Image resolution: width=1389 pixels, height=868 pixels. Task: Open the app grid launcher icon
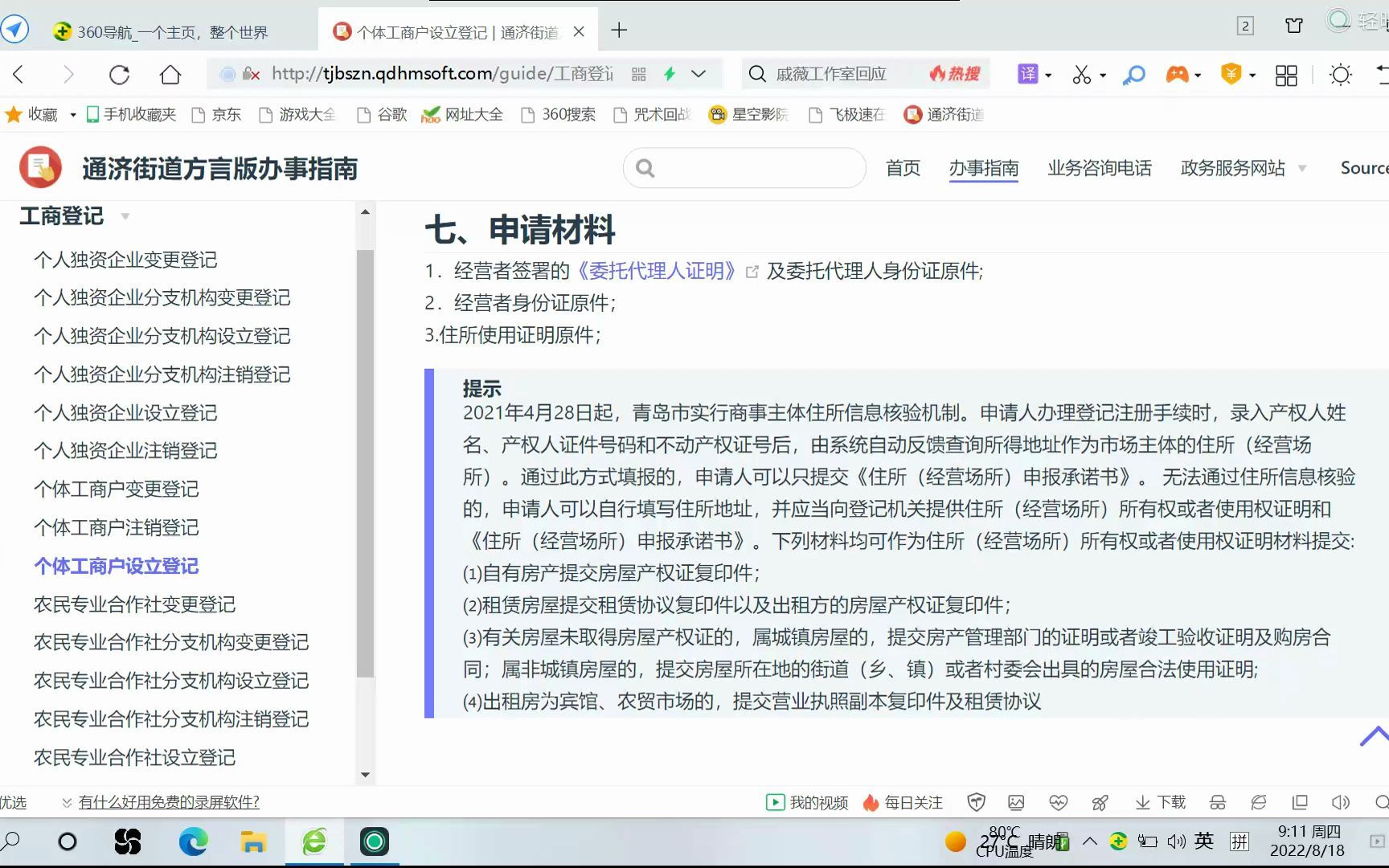(1286, 74)
